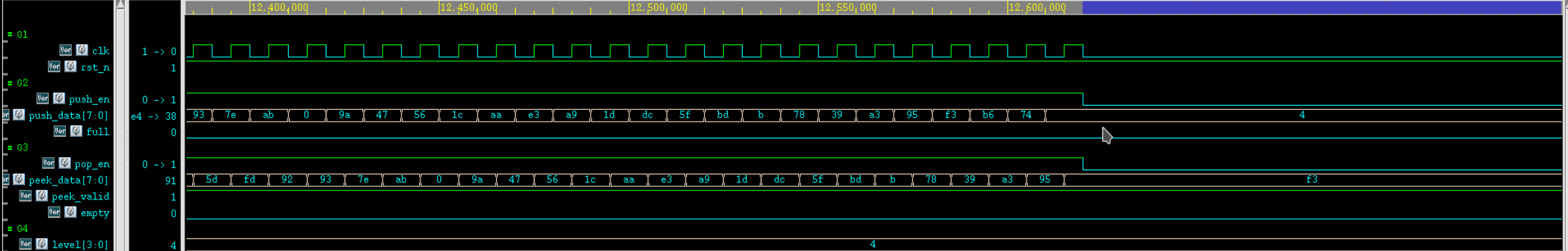Click the Ver icon beside clk
This screenshot has width=1568, height=251.
click(65, 50)
